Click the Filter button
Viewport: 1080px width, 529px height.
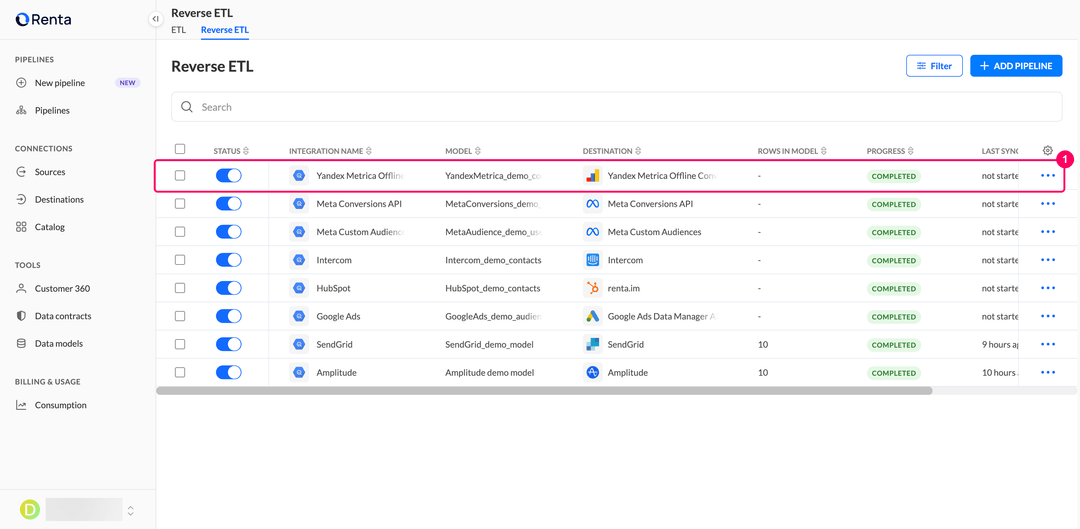[x=934, y=66]
